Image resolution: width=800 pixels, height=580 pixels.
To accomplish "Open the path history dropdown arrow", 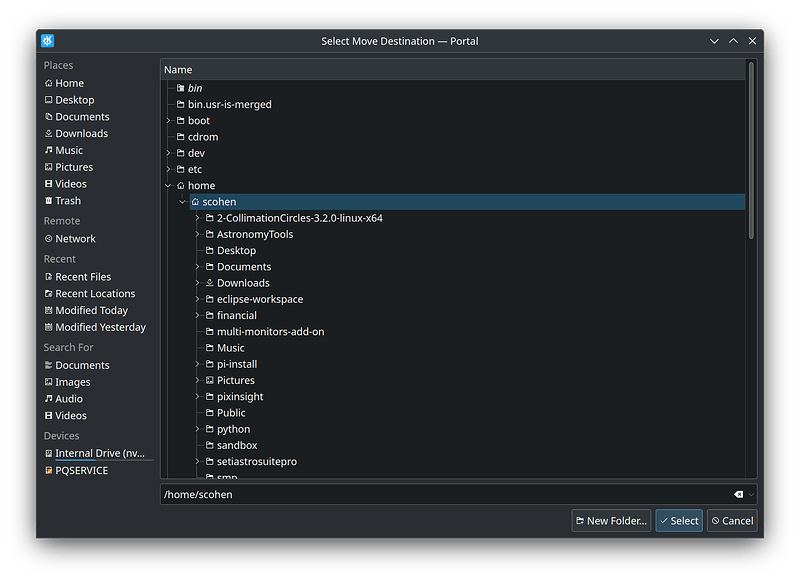I will pos(751,494).
